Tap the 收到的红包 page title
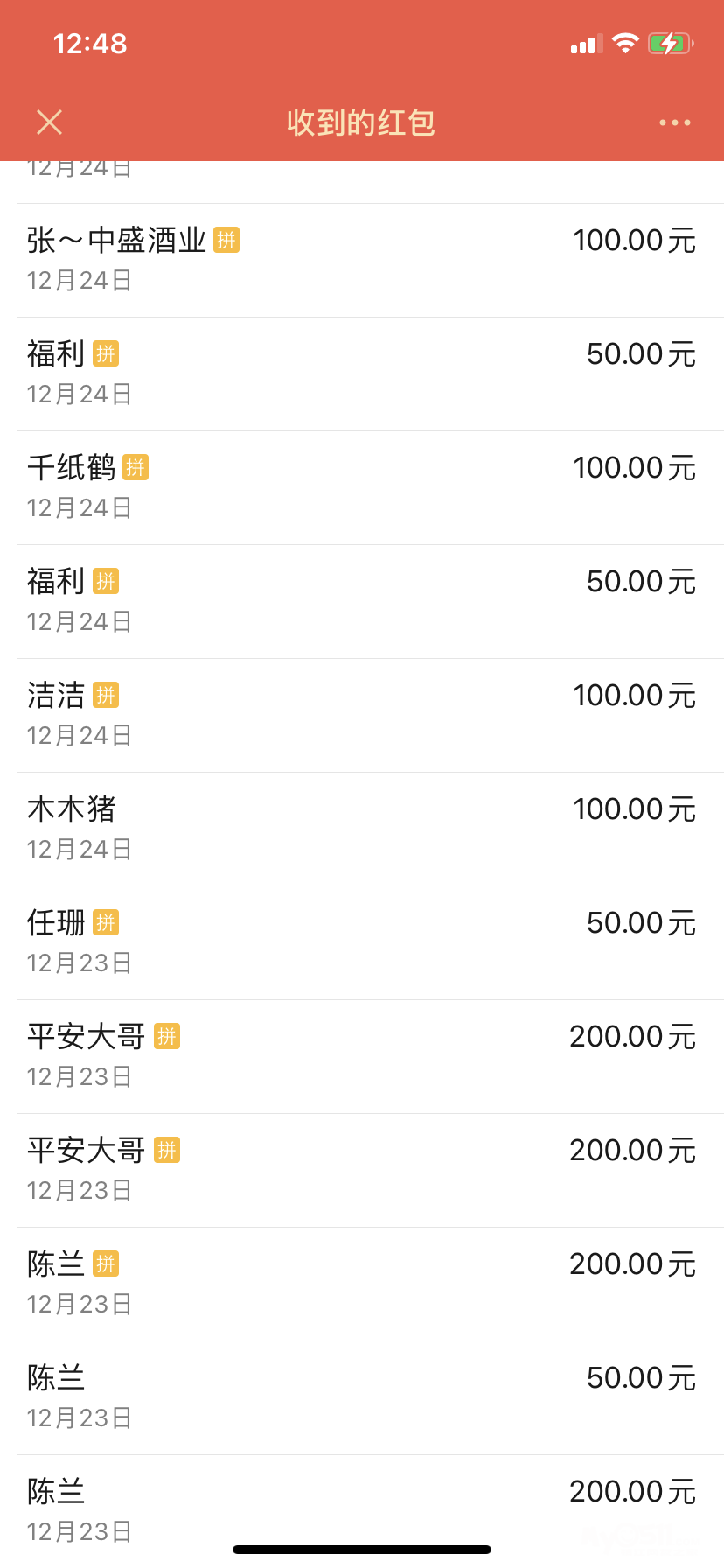This screenshot has height=1568, width=724. pos(361,122)
